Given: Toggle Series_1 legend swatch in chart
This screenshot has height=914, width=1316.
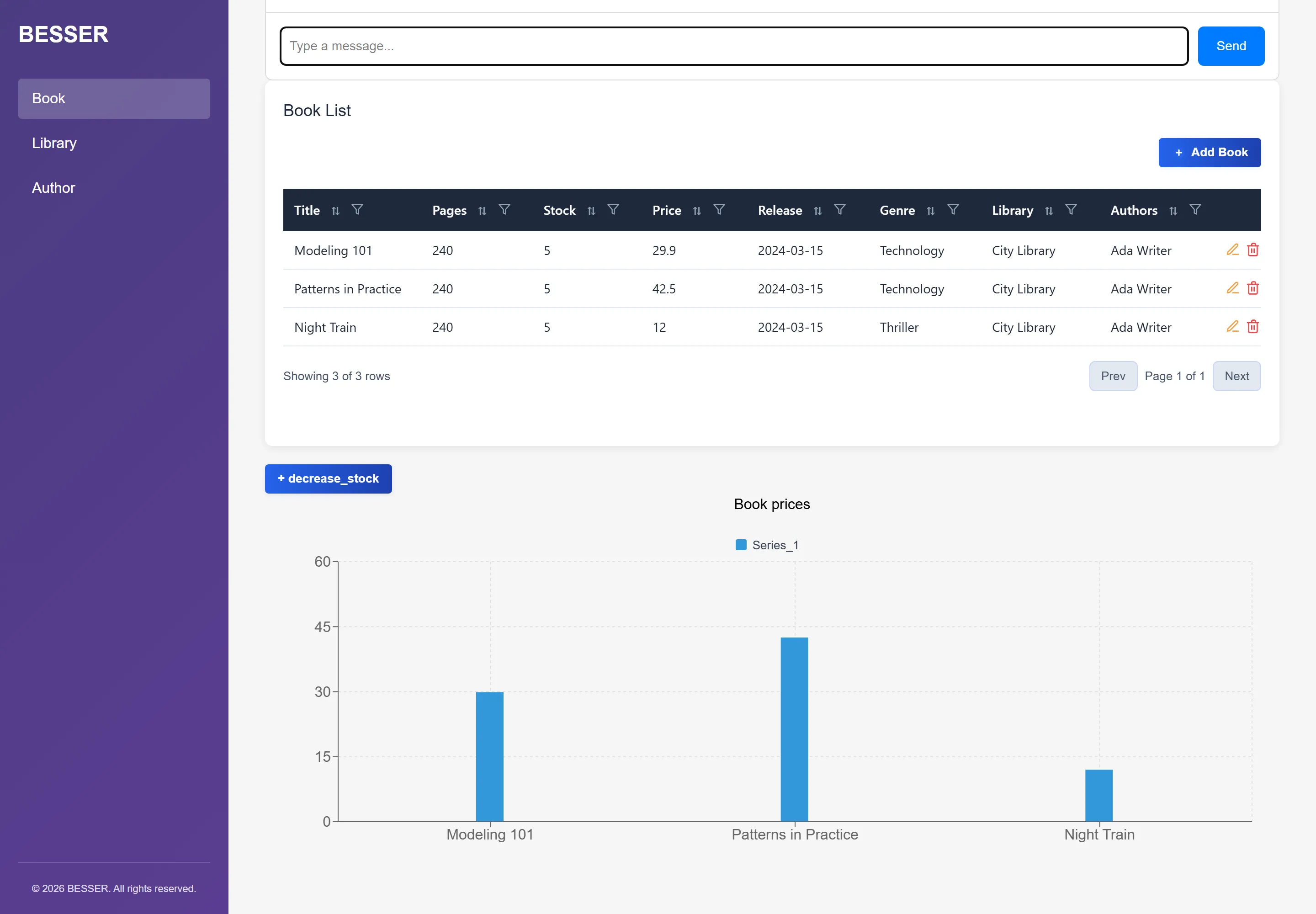Looking at the screenshot, I should pos(741,545).
